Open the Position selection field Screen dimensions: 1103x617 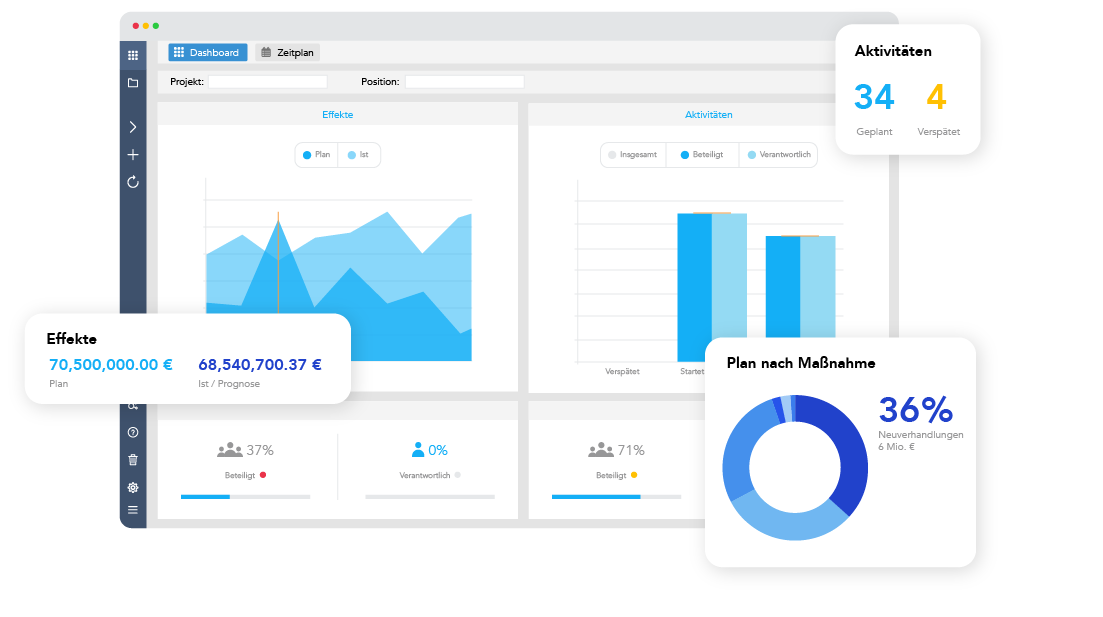tap(464, 82)
